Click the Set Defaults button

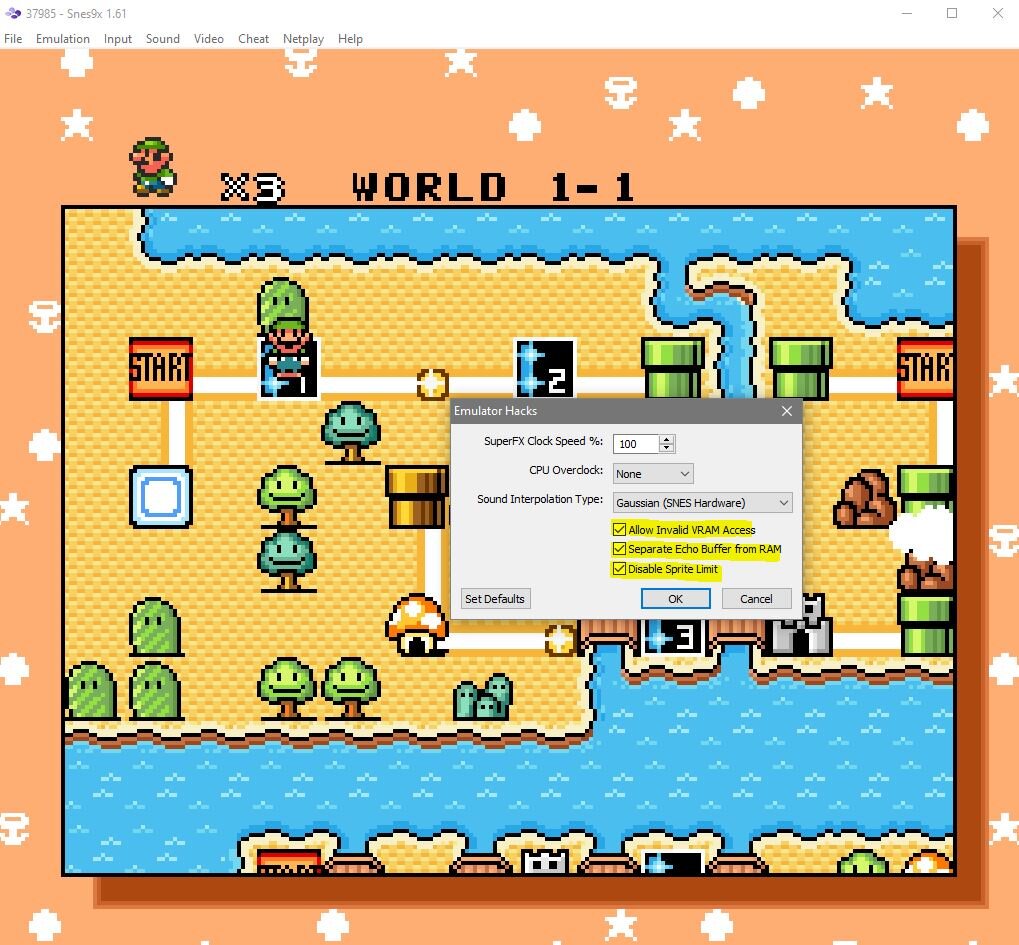495,599
